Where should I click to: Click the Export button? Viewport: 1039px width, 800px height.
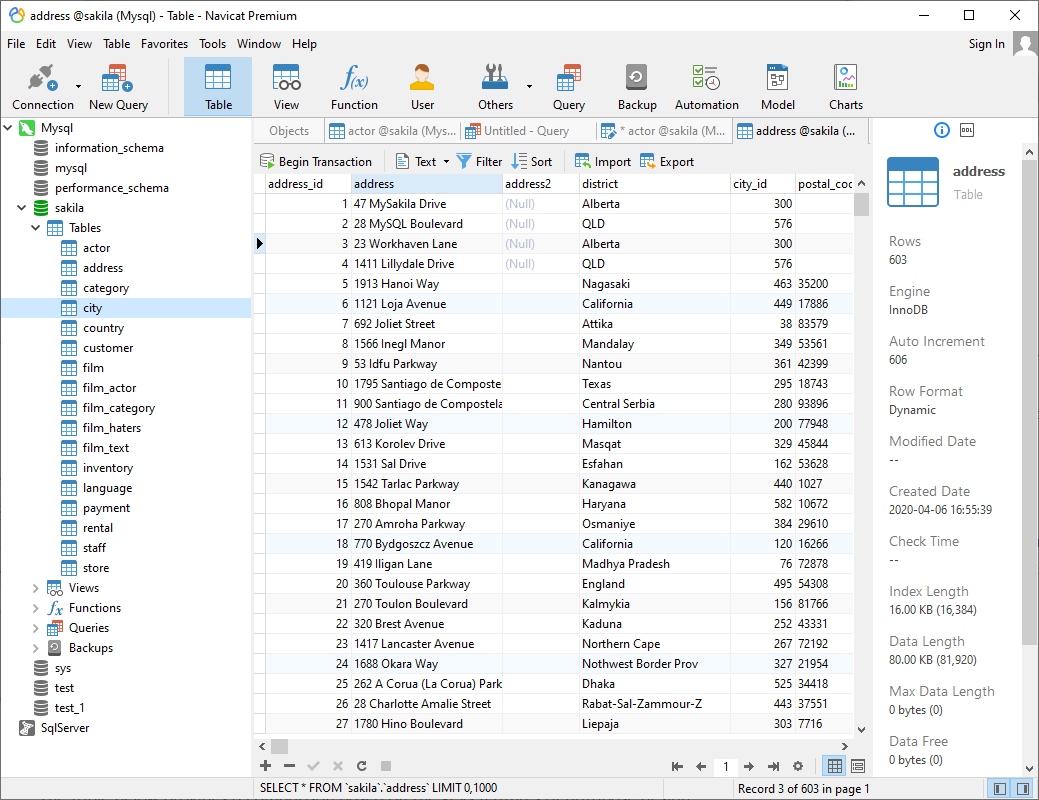667,162
